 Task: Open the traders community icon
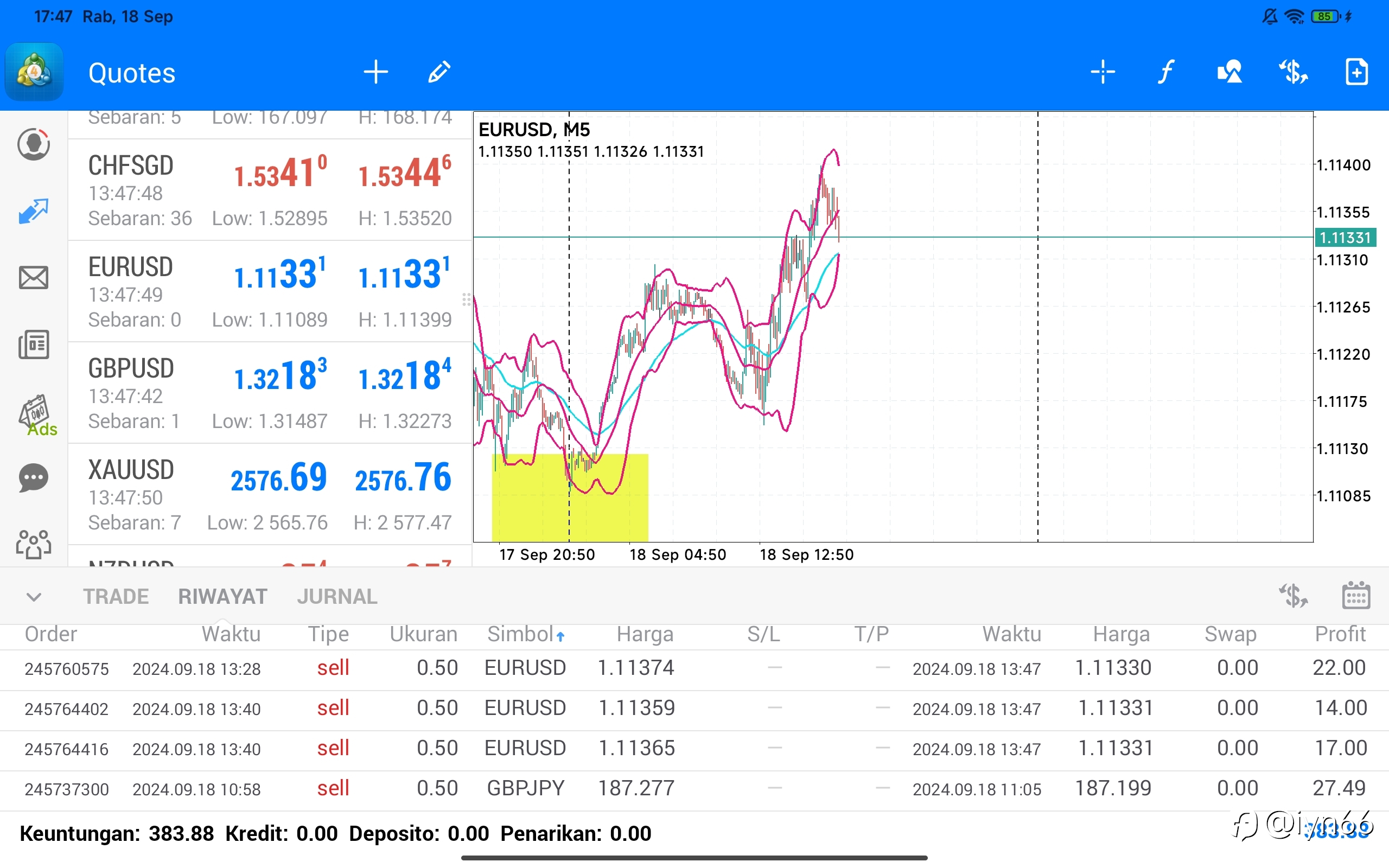pyautogui.click(x=33, y=544)
